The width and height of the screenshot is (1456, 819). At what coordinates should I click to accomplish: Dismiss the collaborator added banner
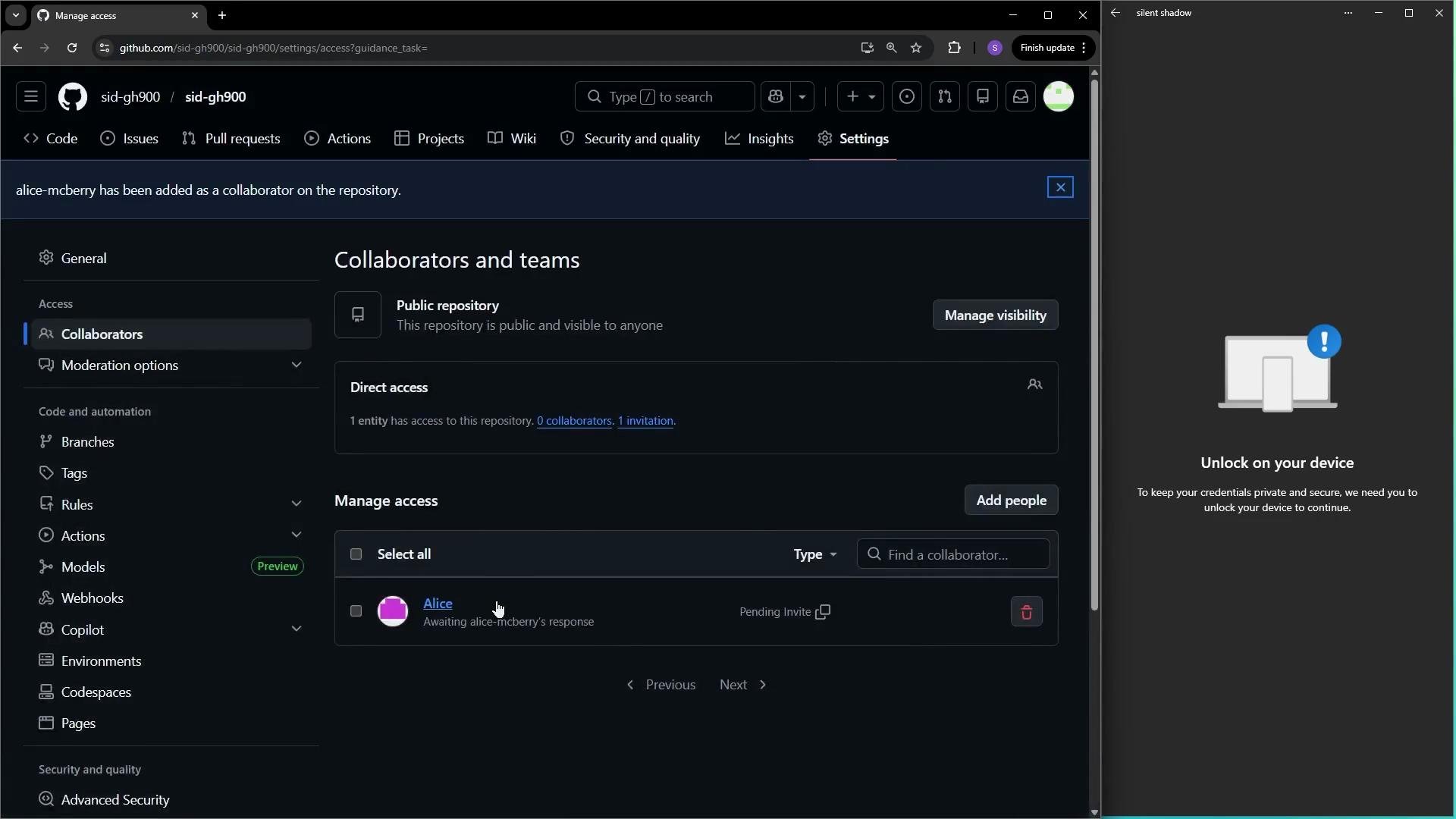tap(1060, 187)
